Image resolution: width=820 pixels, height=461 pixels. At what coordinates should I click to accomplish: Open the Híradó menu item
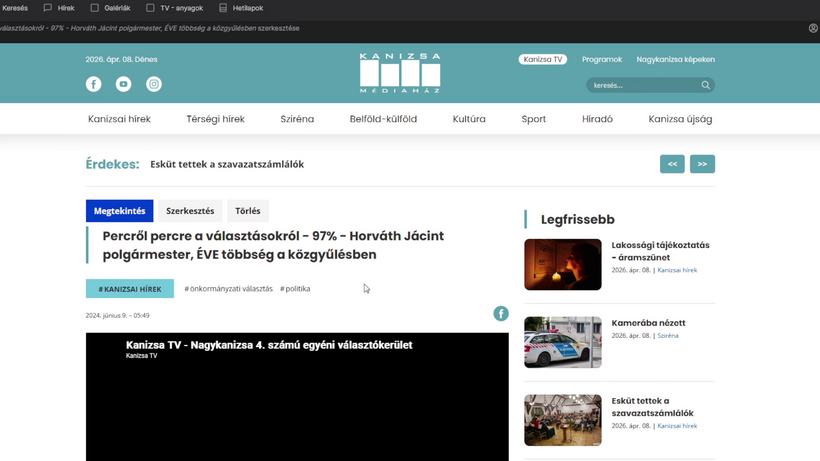click(x=597, y=119)
